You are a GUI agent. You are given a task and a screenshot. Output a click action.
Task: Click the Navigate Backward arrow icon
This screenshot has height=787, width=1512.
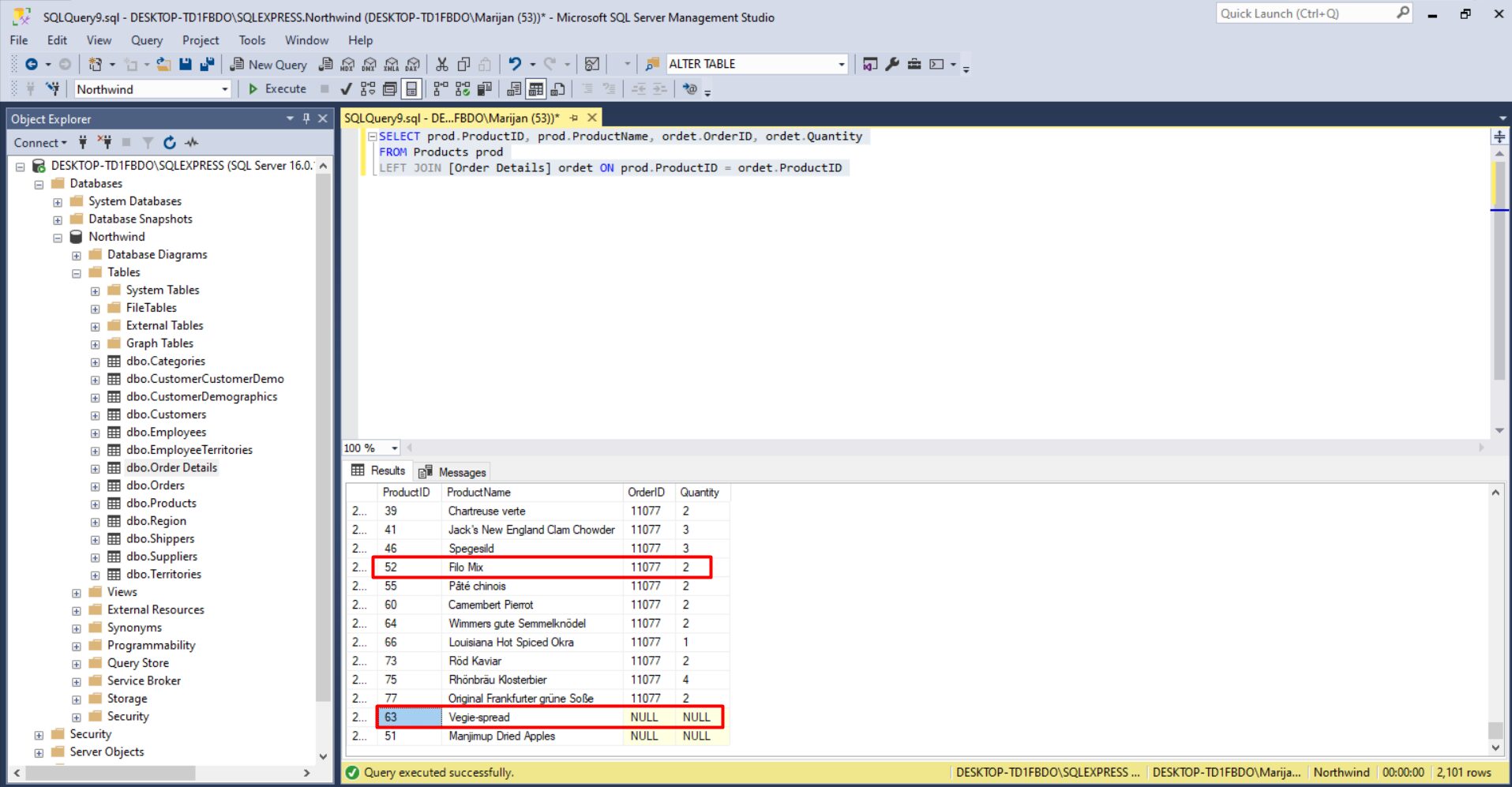32,64
